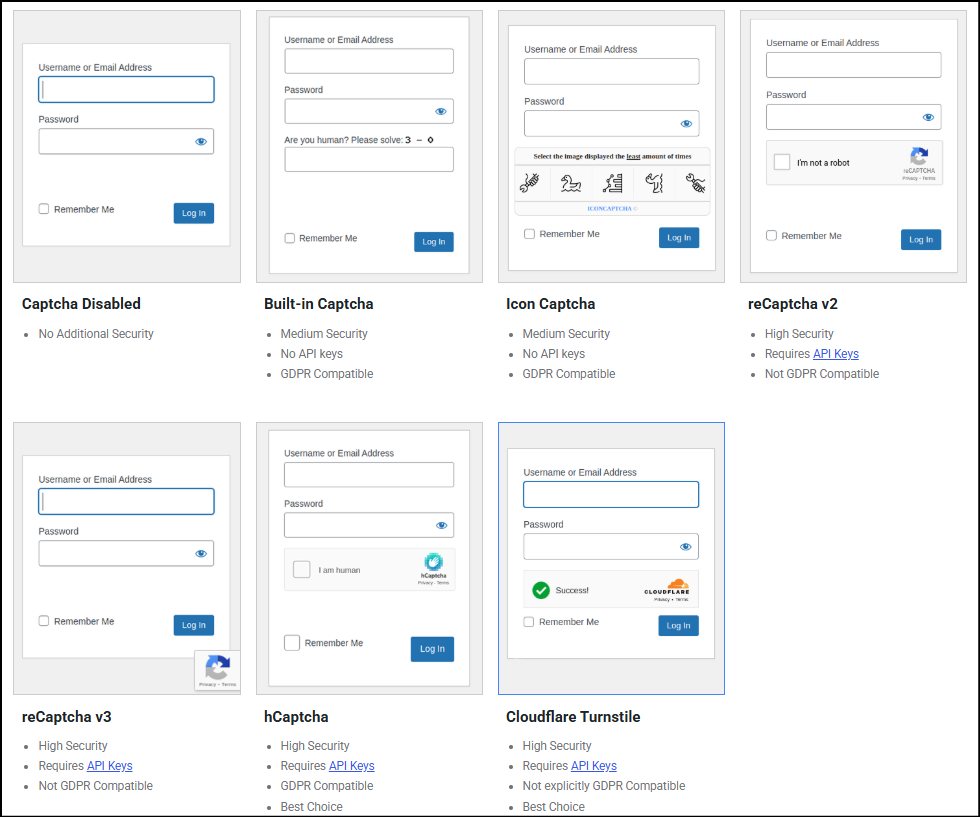Viewport: 980px width, 817px height.
Task: Click Log In in Cloudflare Turnstile preview
Action: pos(678,626)
